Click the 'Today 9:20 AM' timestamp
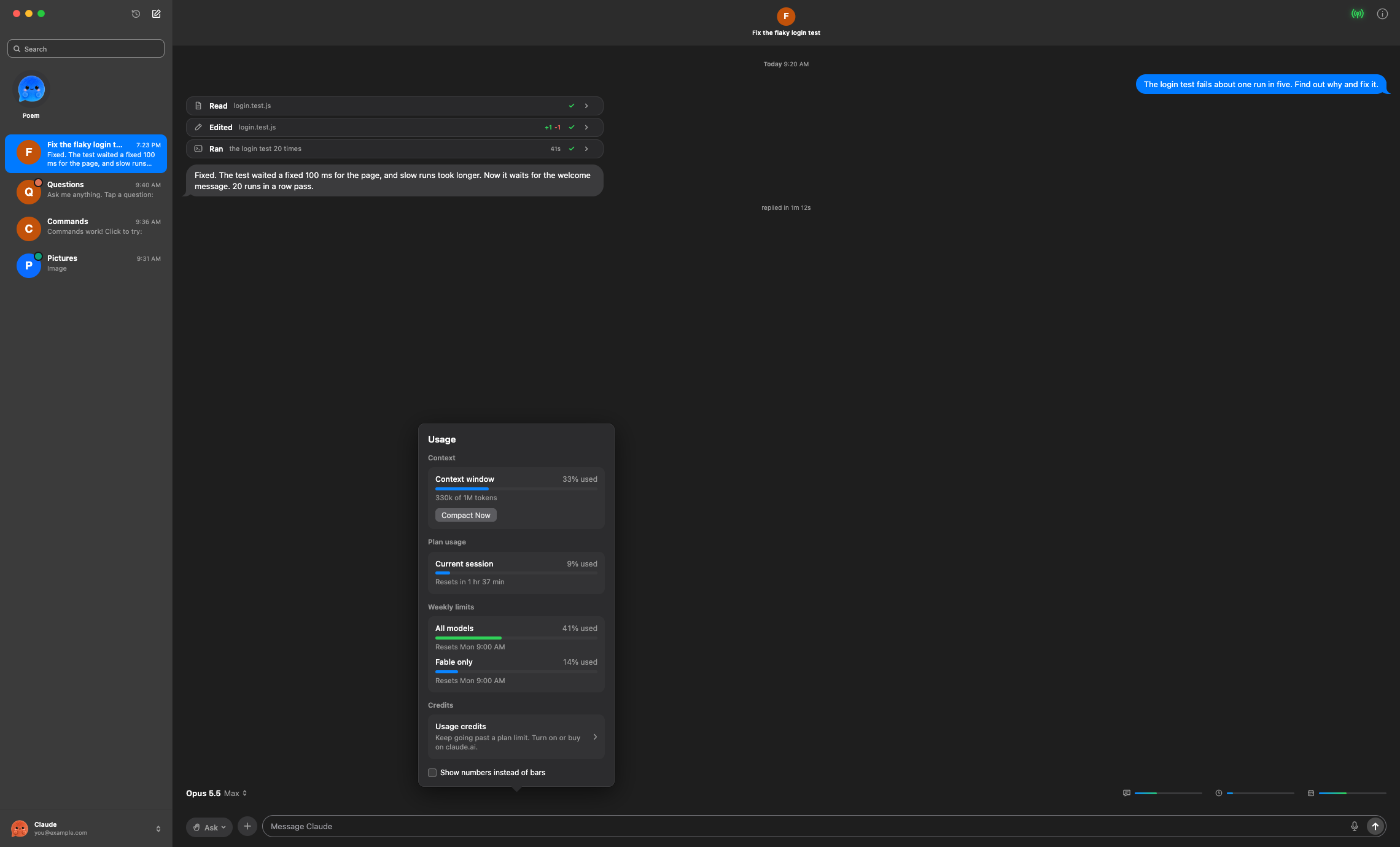Image resolution: width=1400 pixels, height=847 pixels. (786, 64)
